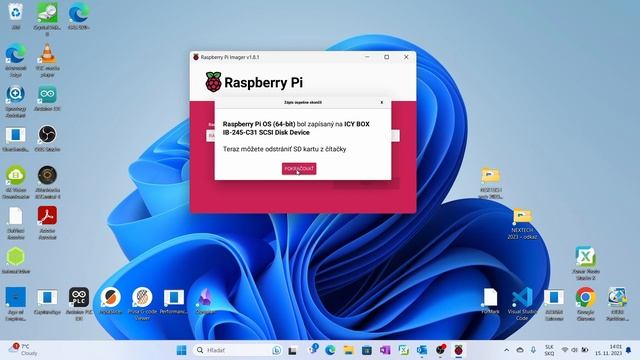Open Task View from the taskbar
This screenshot has width=640, height=360.
[292, 350]
